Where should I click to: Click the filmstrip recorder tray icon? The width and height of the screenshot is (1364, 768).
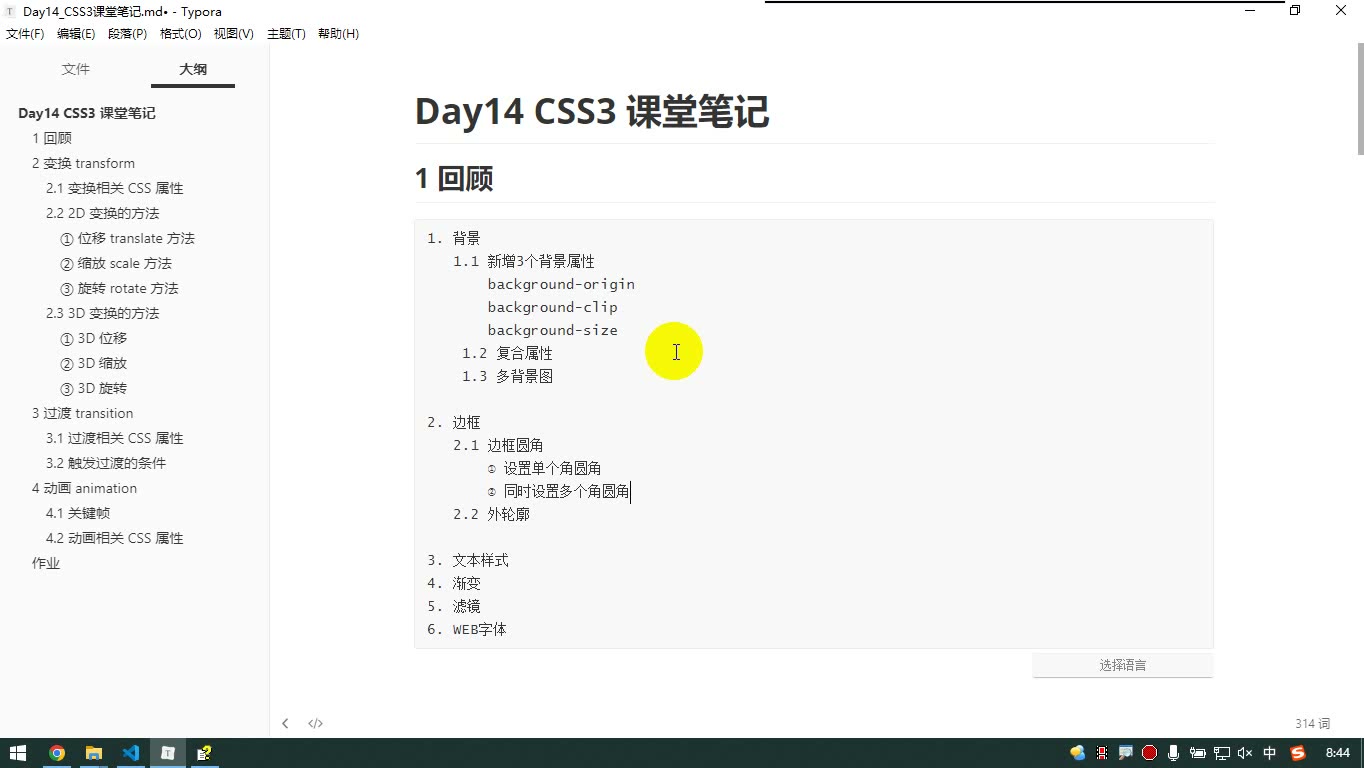1102,753
